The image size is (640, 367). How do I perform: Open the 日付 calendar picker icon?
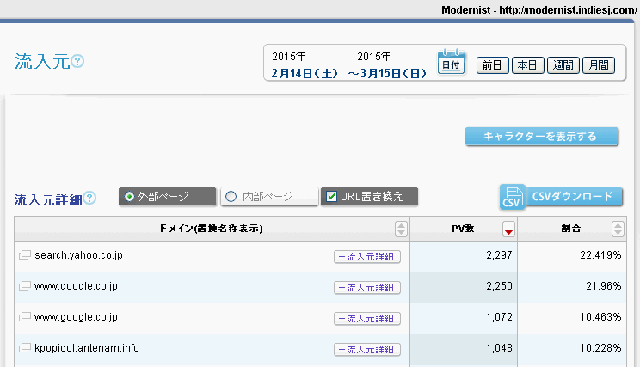click(x=451, y=62)
